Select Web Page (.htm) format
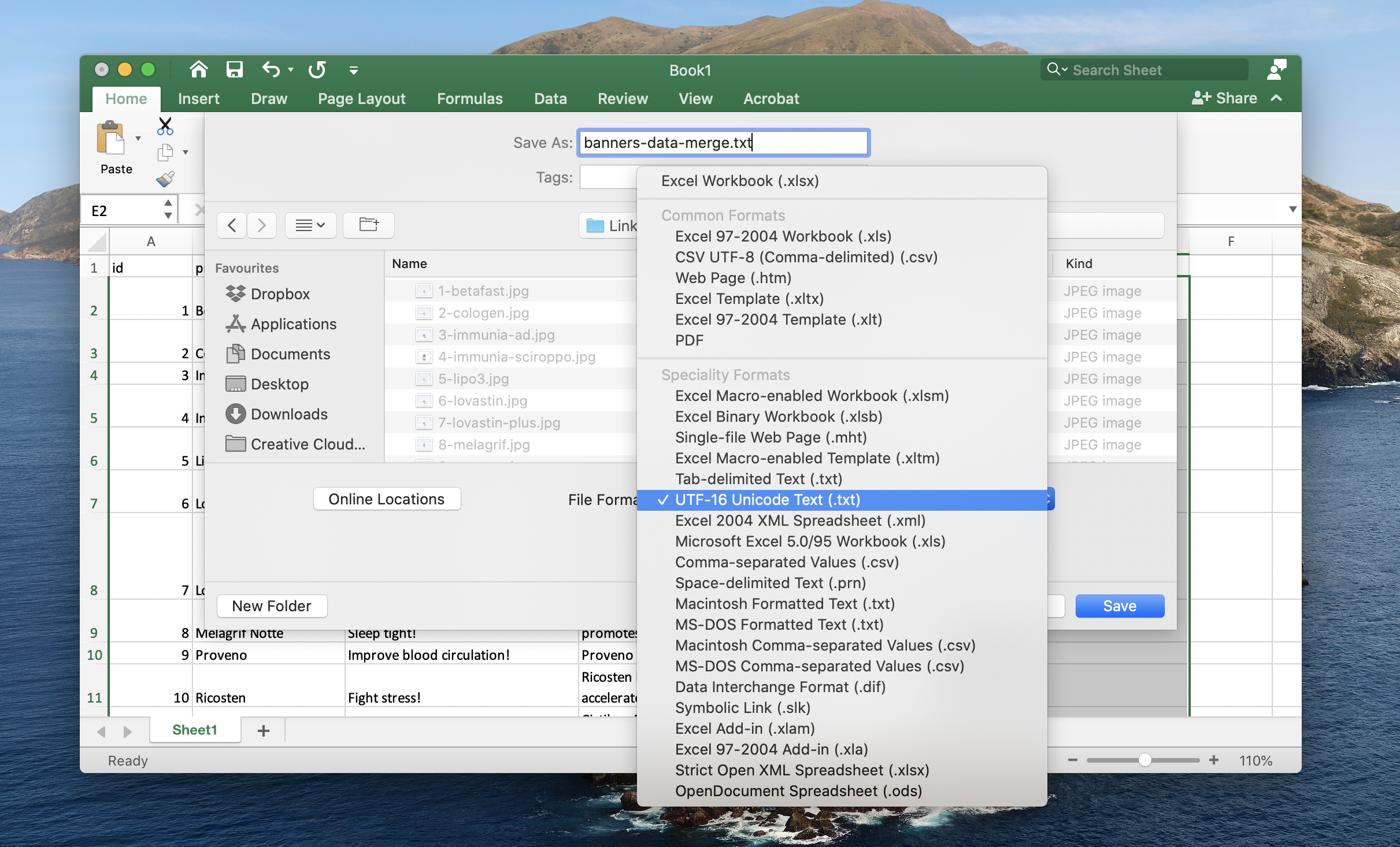 (x=842, y=278)
